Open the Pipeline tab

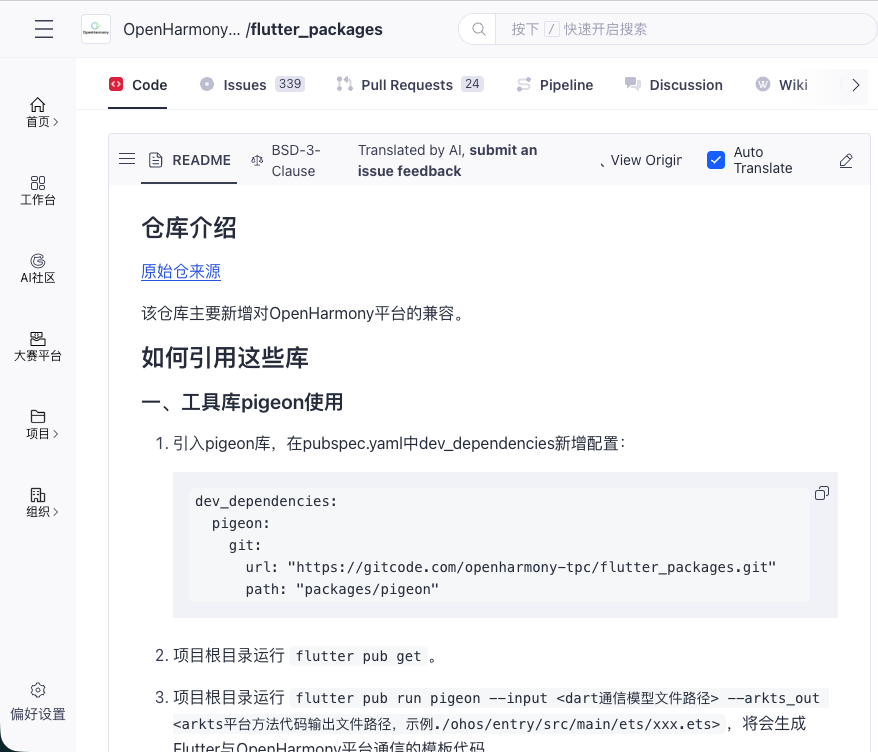554,85
